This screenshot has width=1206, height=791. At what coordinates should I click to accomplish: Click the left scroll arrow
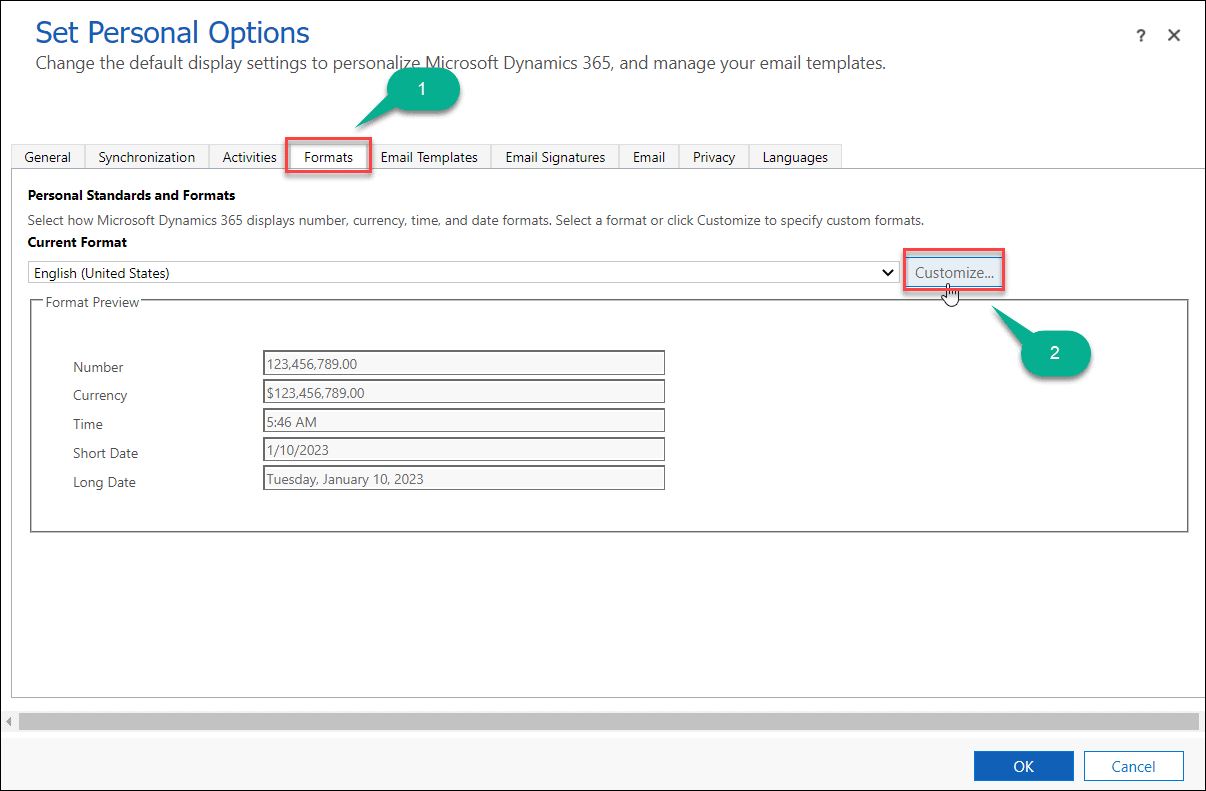tap(8, 720)
